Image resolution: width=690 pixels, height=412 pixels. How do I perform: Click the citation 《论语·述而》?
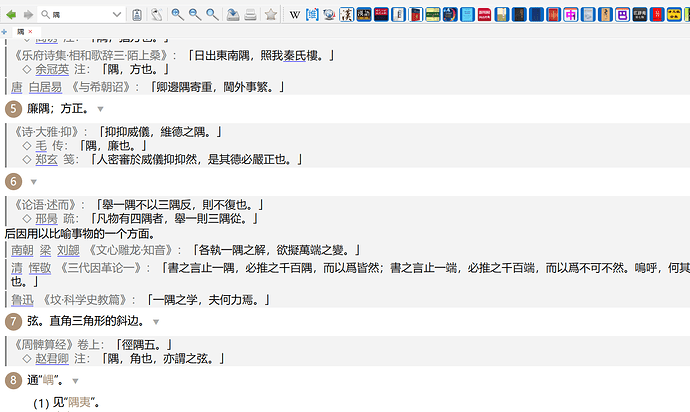point(46,205)
